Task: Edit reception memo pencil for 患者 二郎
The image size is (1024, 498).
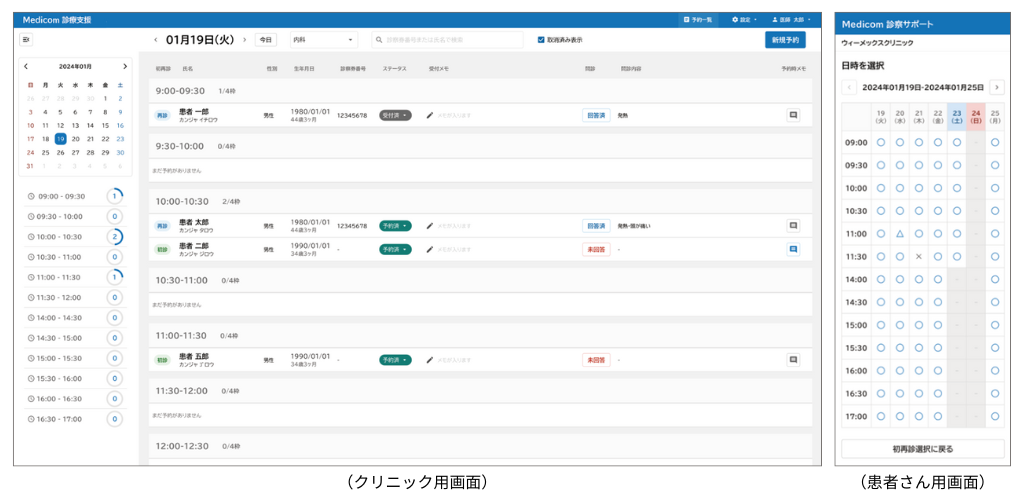Action: click(x=430, y=249)
